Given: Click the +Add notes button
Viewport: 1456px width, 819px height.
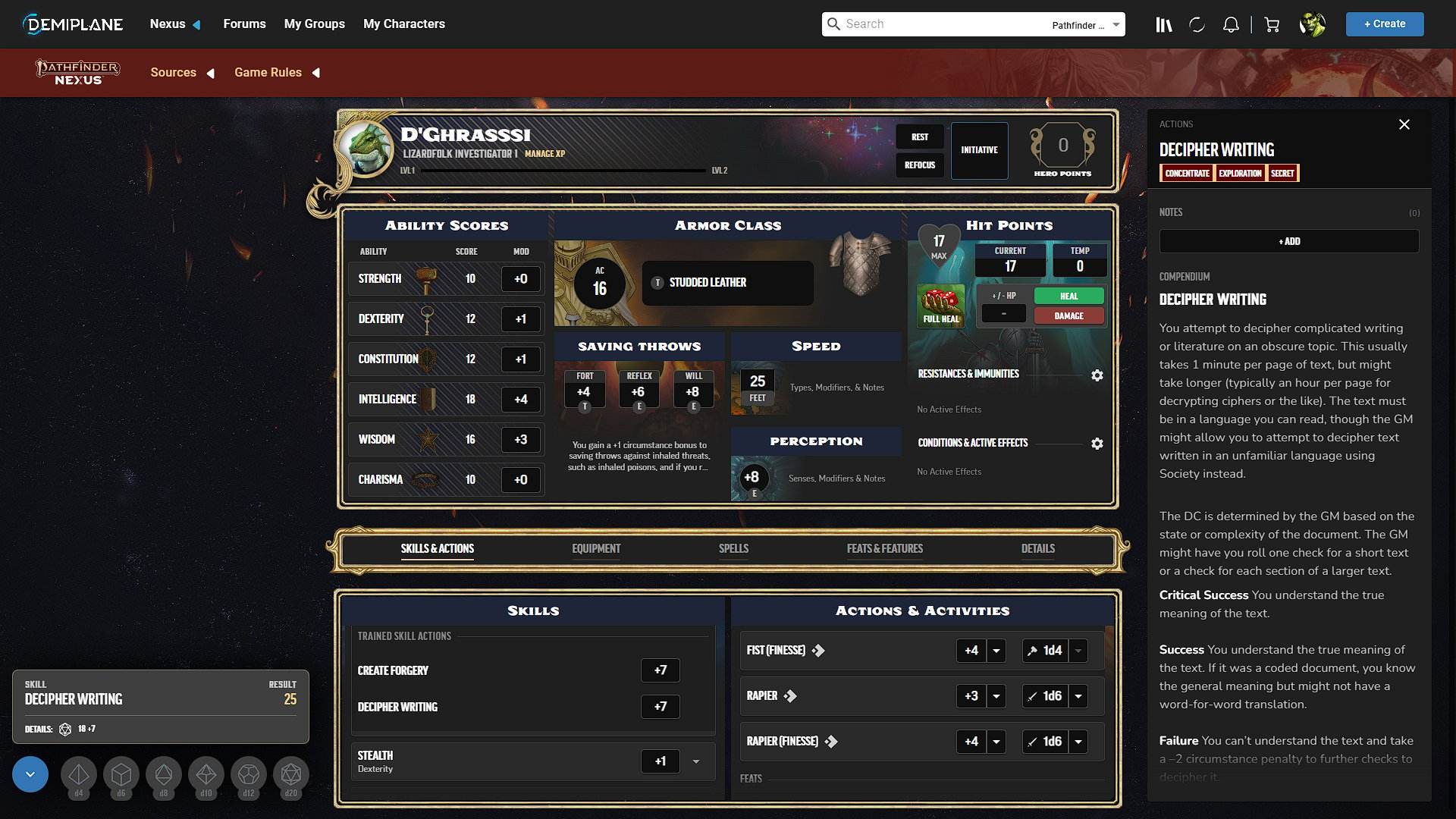Looking at the screenshot, I should coord(1289,240).
